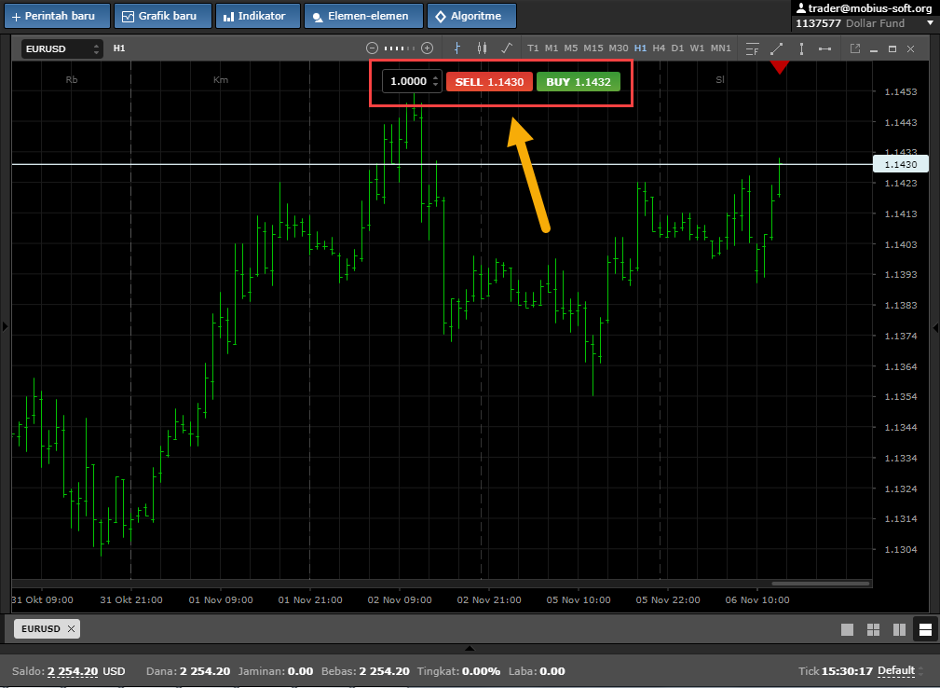Choose single chart layout icon
Image resolution: width=940 pixels, height=688 pixels.
847,629
